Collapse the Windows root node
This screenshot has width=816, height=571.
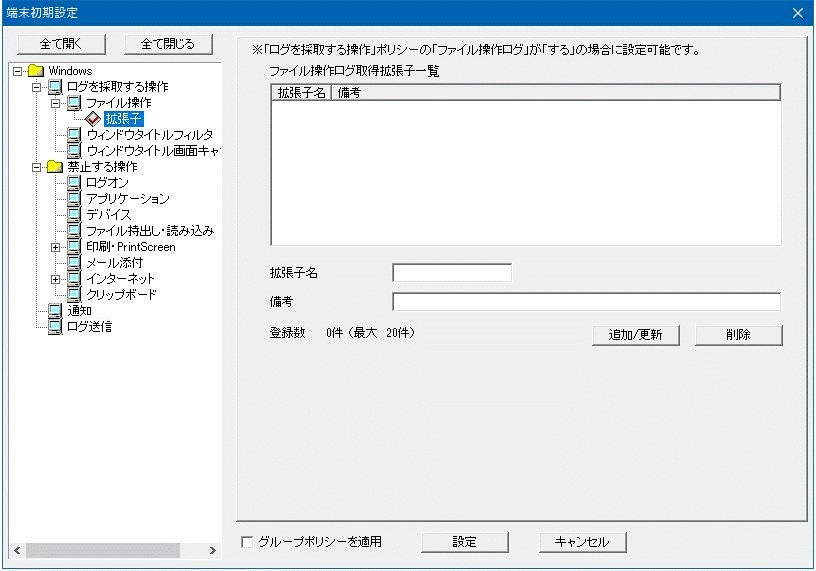(x=18, y=71)
